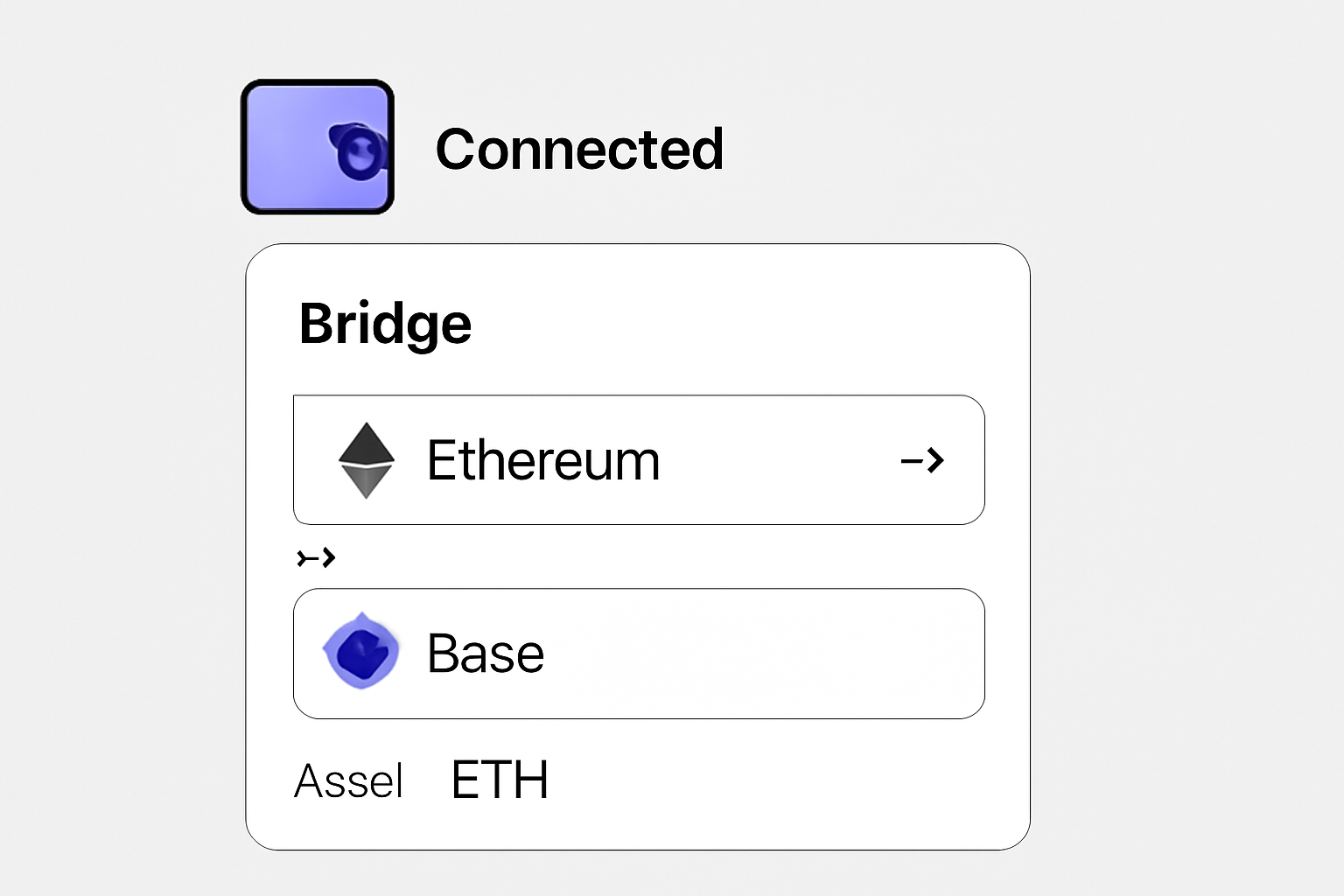Click the Asset label text
This screenshot has height=896, width=1344.
coord(348,780)
